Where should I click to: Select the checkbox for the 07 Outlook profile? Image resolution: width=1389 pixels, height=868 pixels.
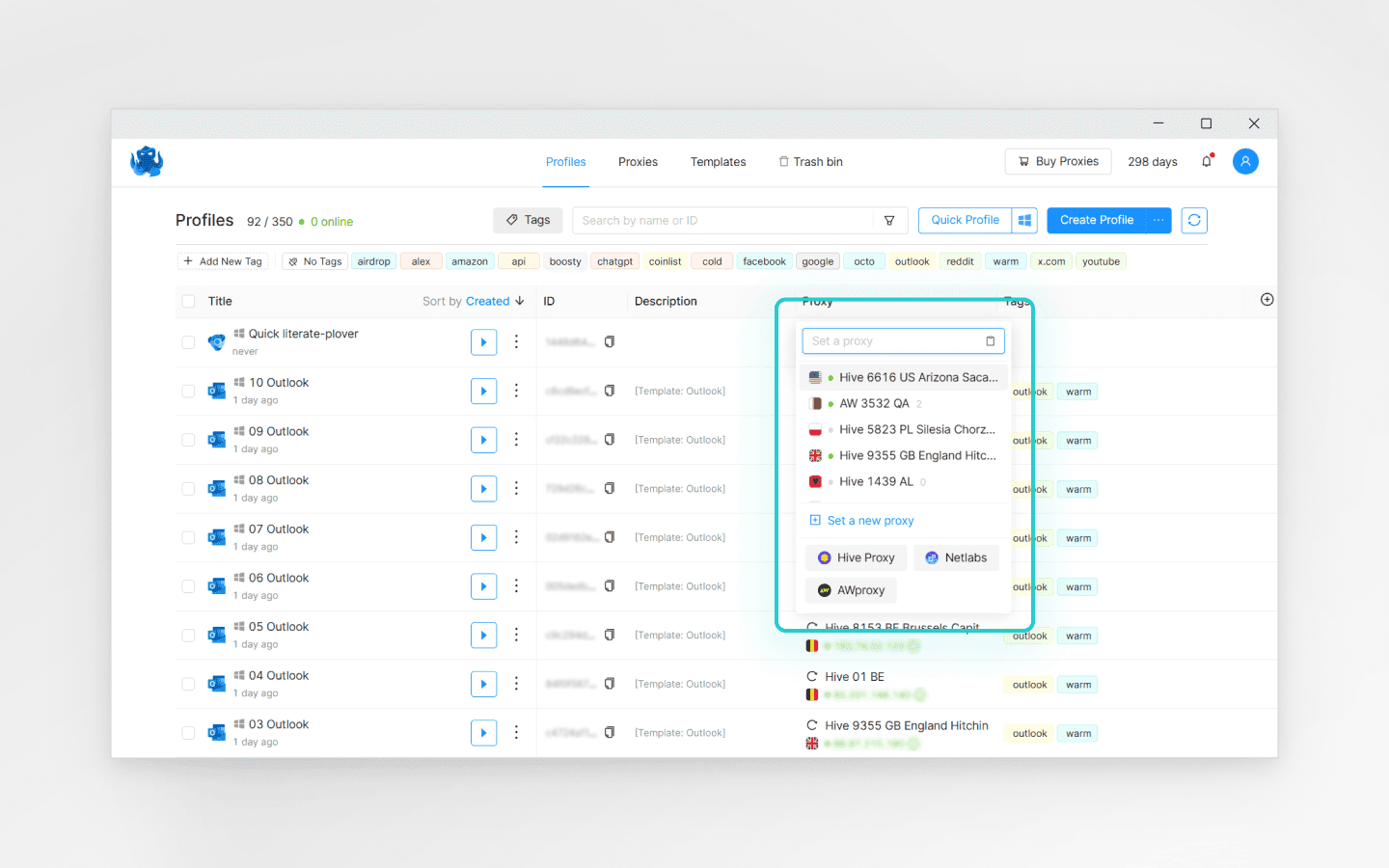[x=188, y=537]
